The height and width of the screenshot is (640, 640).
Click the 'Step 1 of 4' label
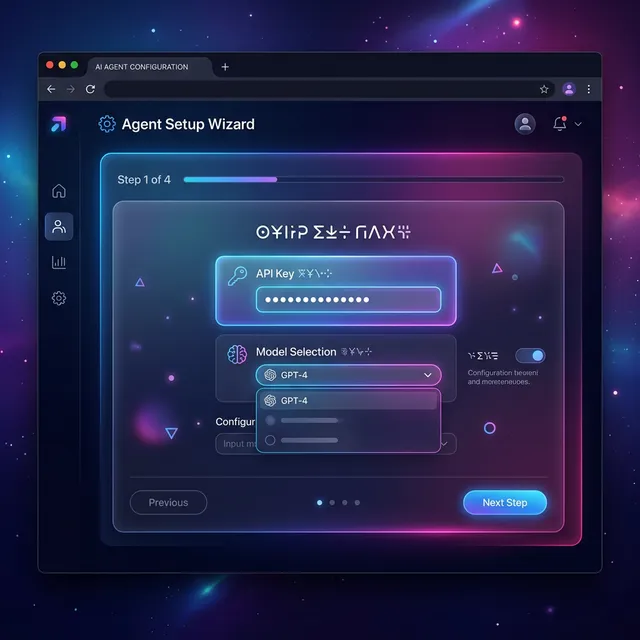pyautogui.click(x=144, y=180)
